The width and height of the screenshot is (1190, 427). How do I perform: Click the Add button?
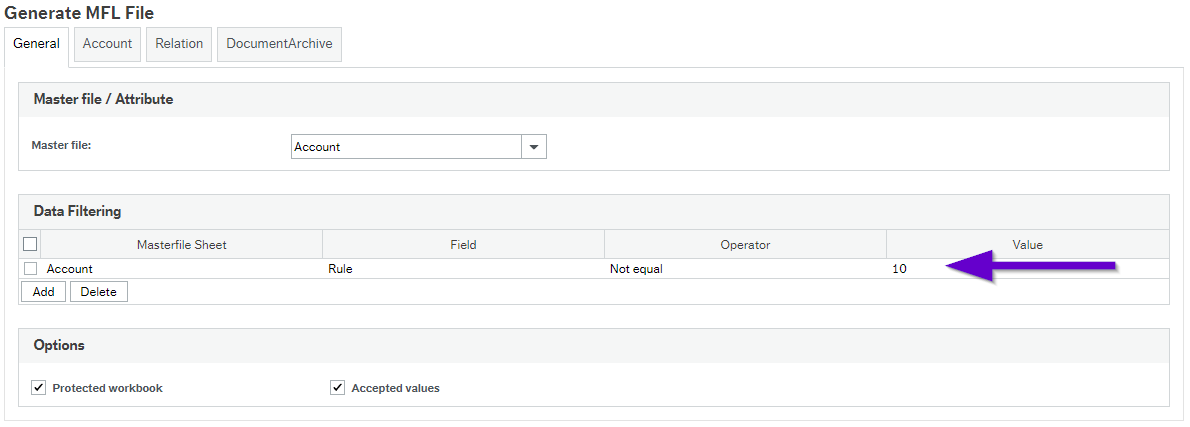coord(43,291)
